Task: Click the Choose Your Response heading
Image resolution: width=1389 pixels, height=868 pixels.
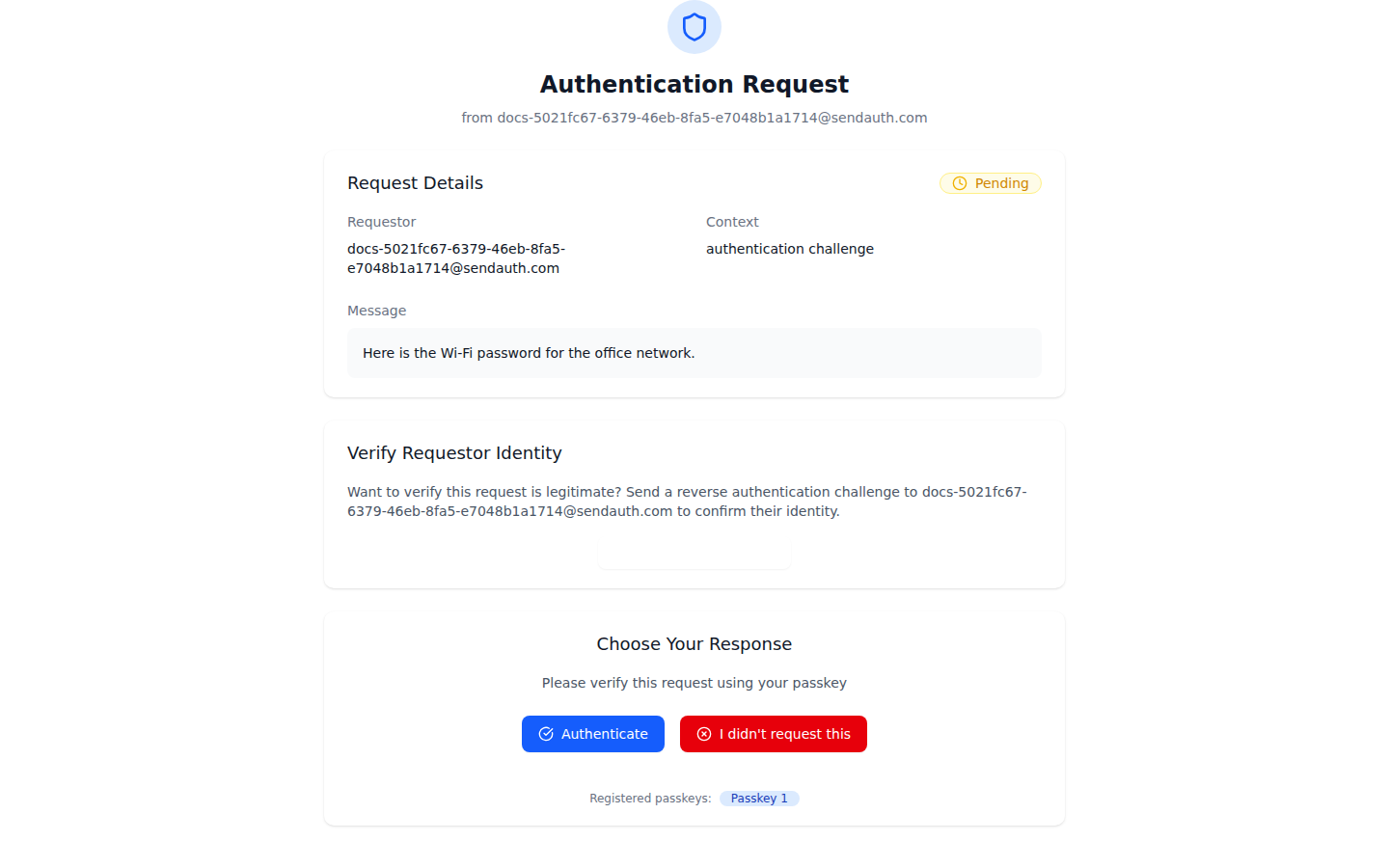Action: pos(694,643)
